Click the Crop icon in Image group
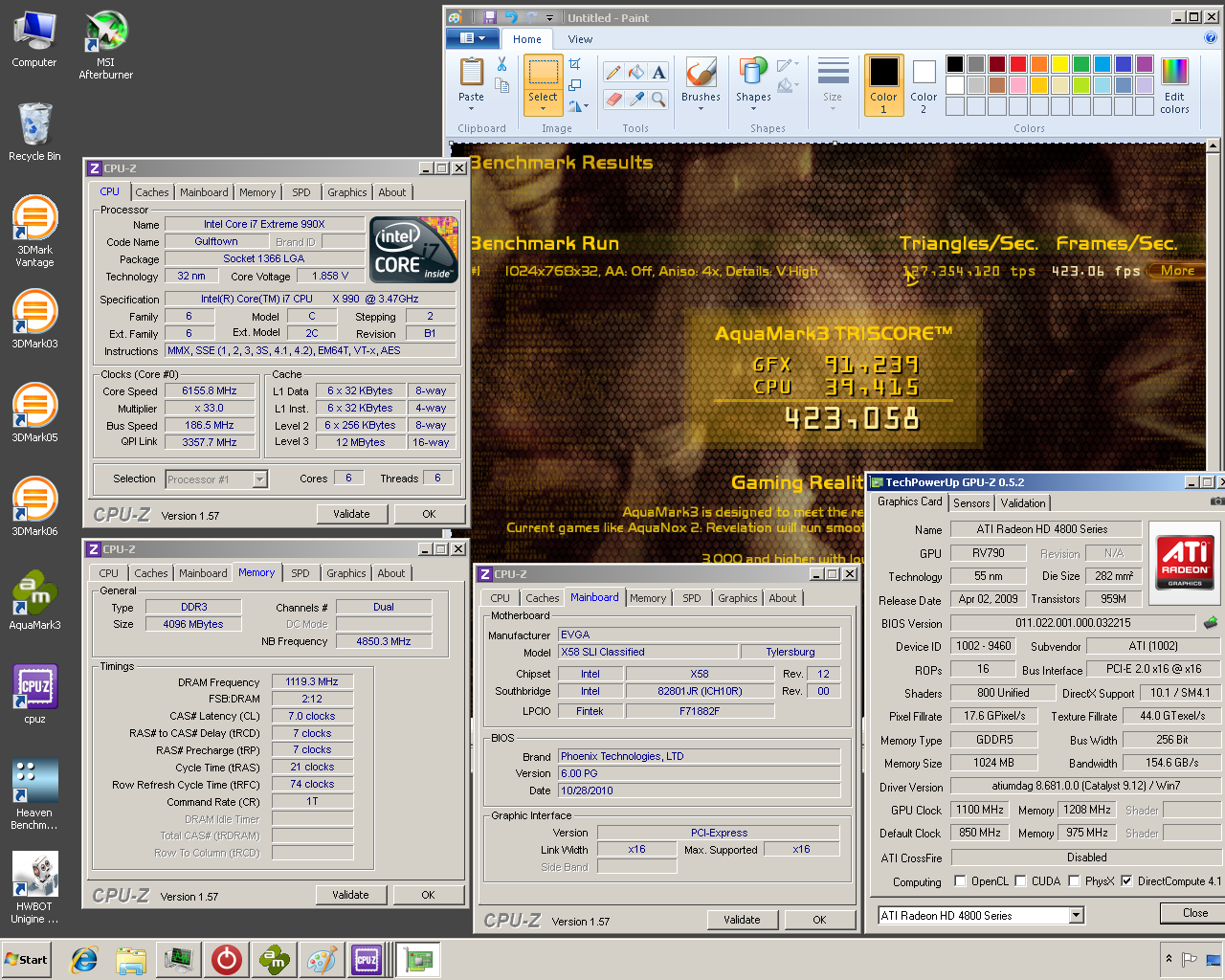This screenshot has height=980, width=1225. click(575, 64)
